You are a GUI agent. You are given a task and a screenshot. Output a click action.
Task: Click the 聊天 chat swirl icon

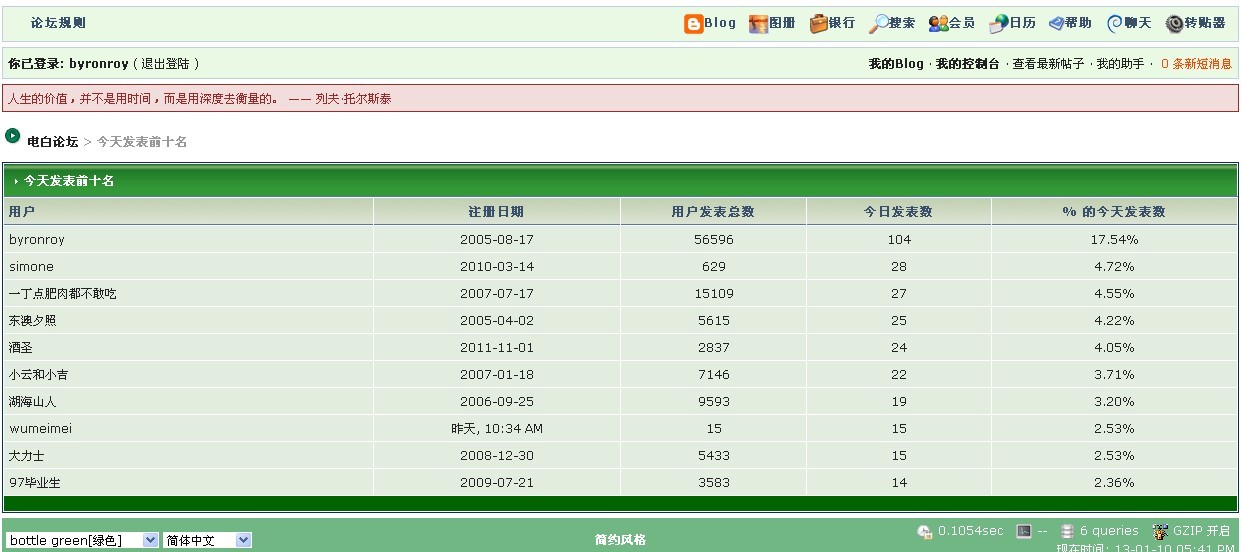[1114, 24]
